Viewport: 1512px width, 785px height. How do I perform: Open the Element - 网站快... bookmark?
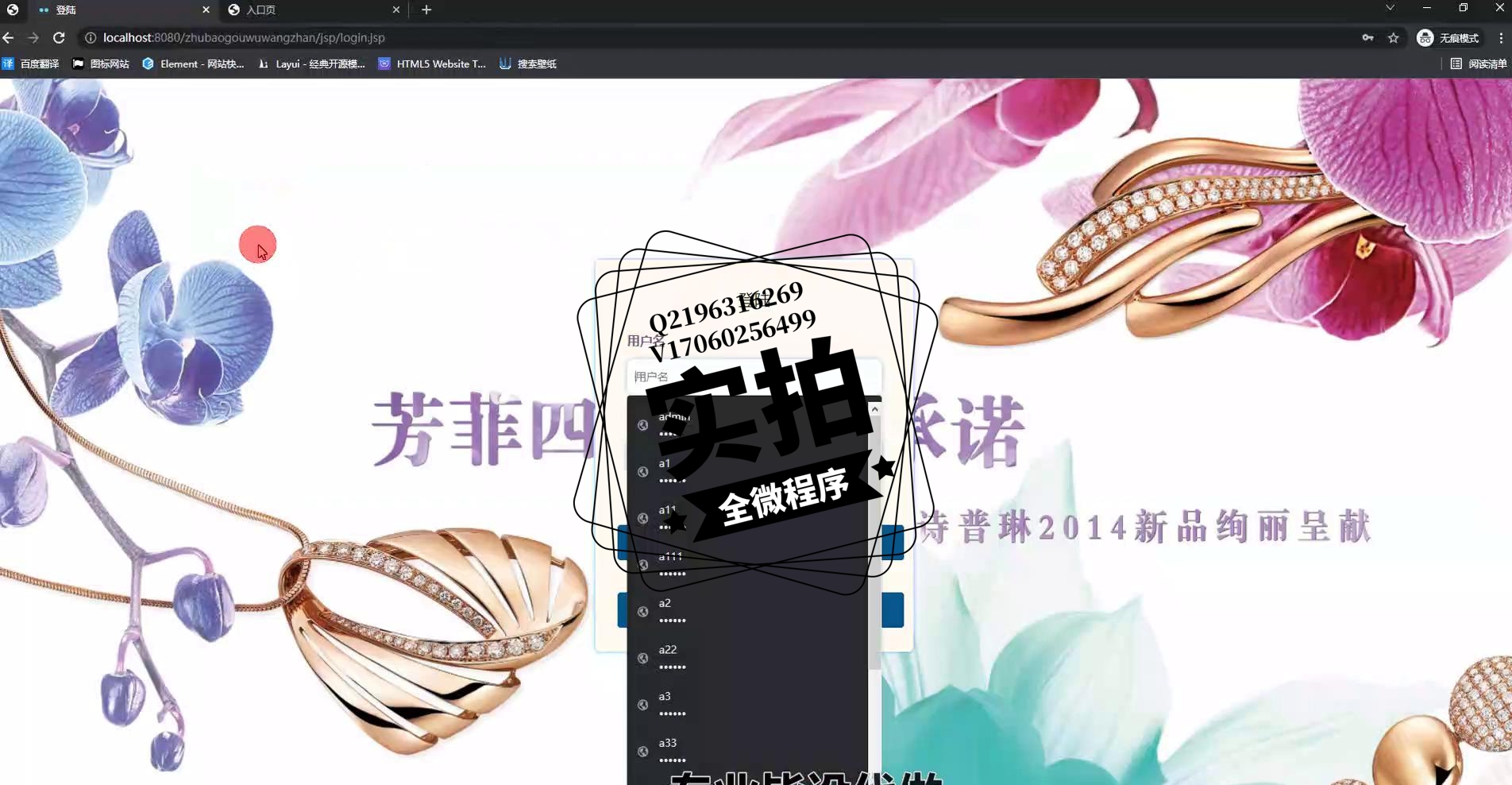[193, 64]
